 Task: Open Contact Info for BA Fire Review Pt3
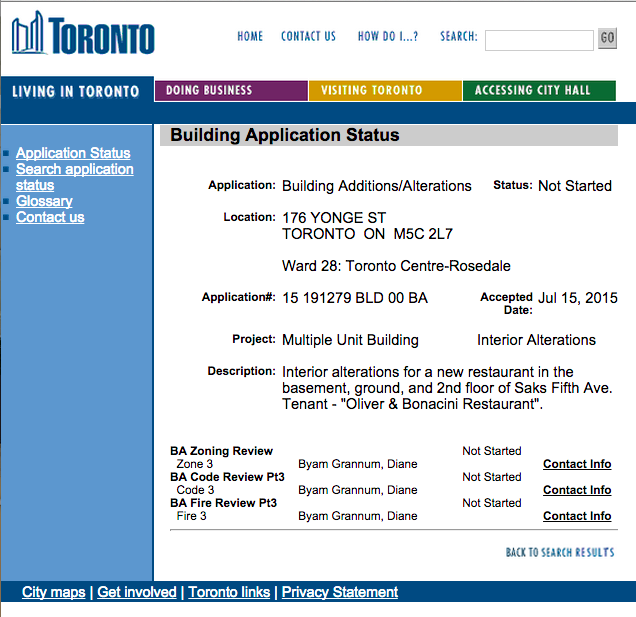577,516
